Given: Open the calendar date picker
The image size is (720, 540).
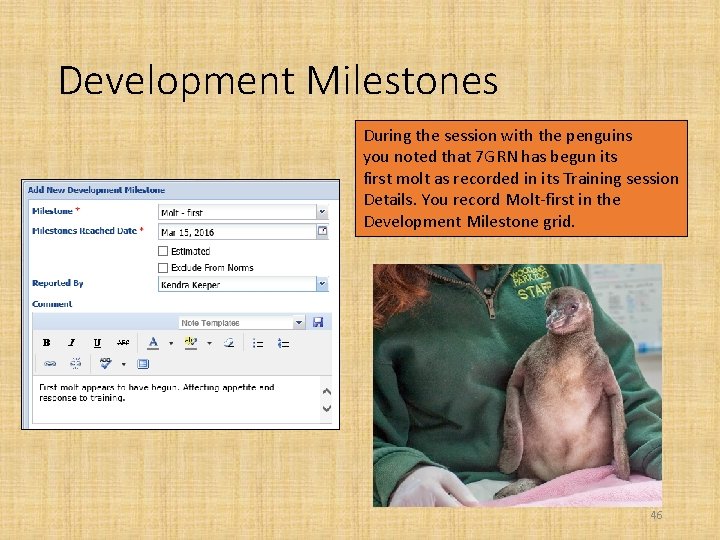Looking at the screenshot, I should click(322, 231).
